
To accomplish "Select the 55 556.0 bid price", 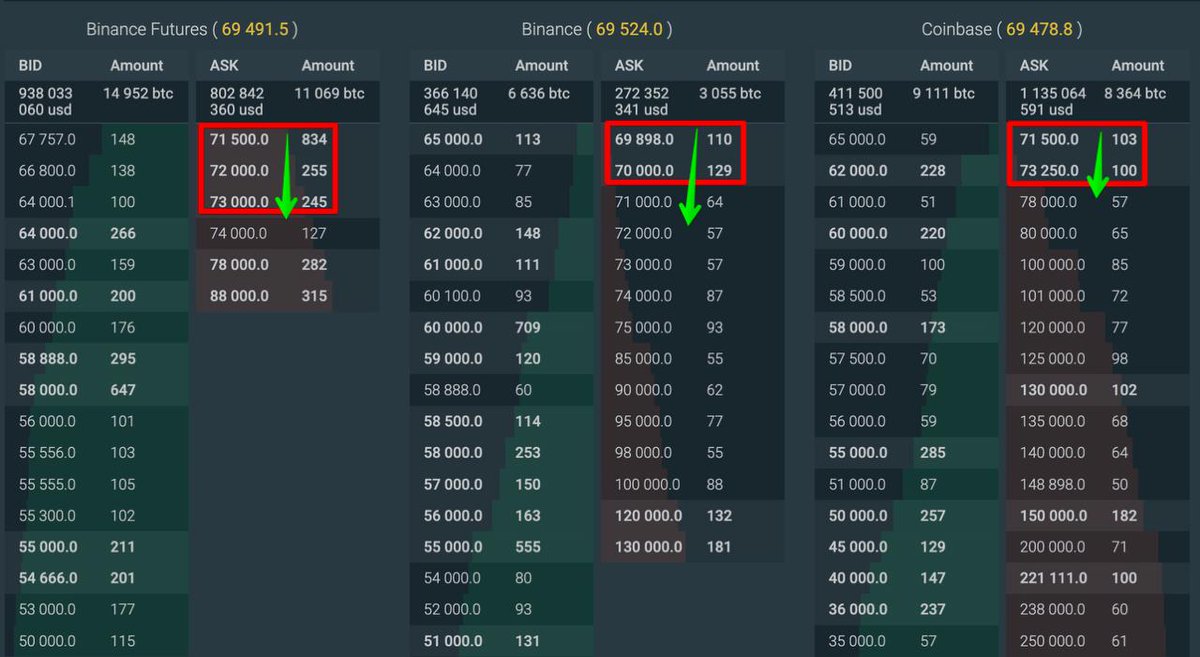I will coord(46,452).
